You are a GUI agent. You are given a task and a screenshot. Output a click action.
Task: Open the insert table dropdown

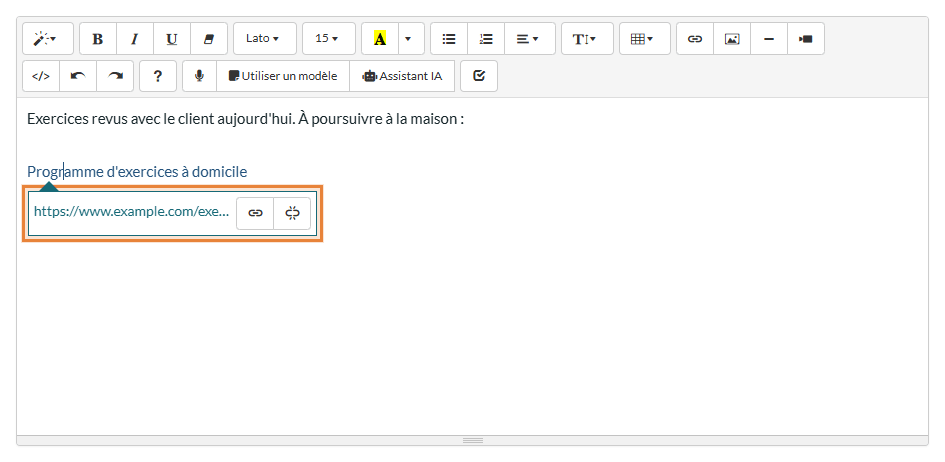pyautogui.click(x=645, y=39)
